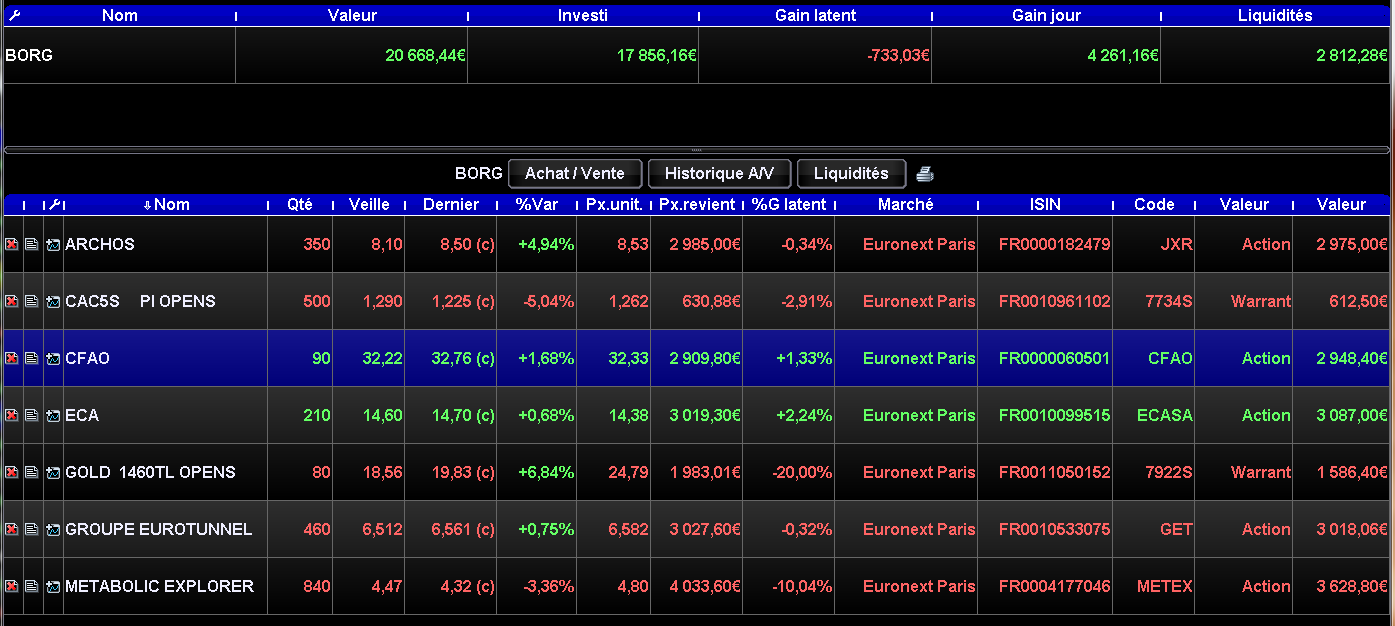Show the chart icon for GOLD 1460TL OPENS
The image size is (1395, 626).
(x=53, y=473)
